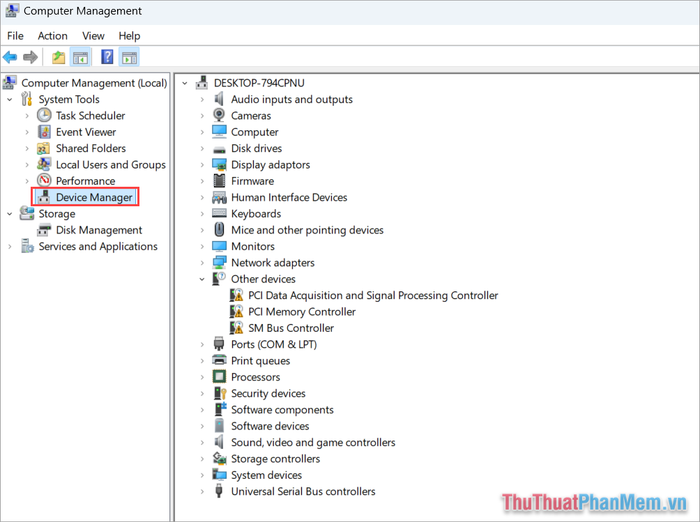700x522 pixels.
Task: Select PCI Data Acquisition and Signal Processing Controller
Action: (373, 295)
